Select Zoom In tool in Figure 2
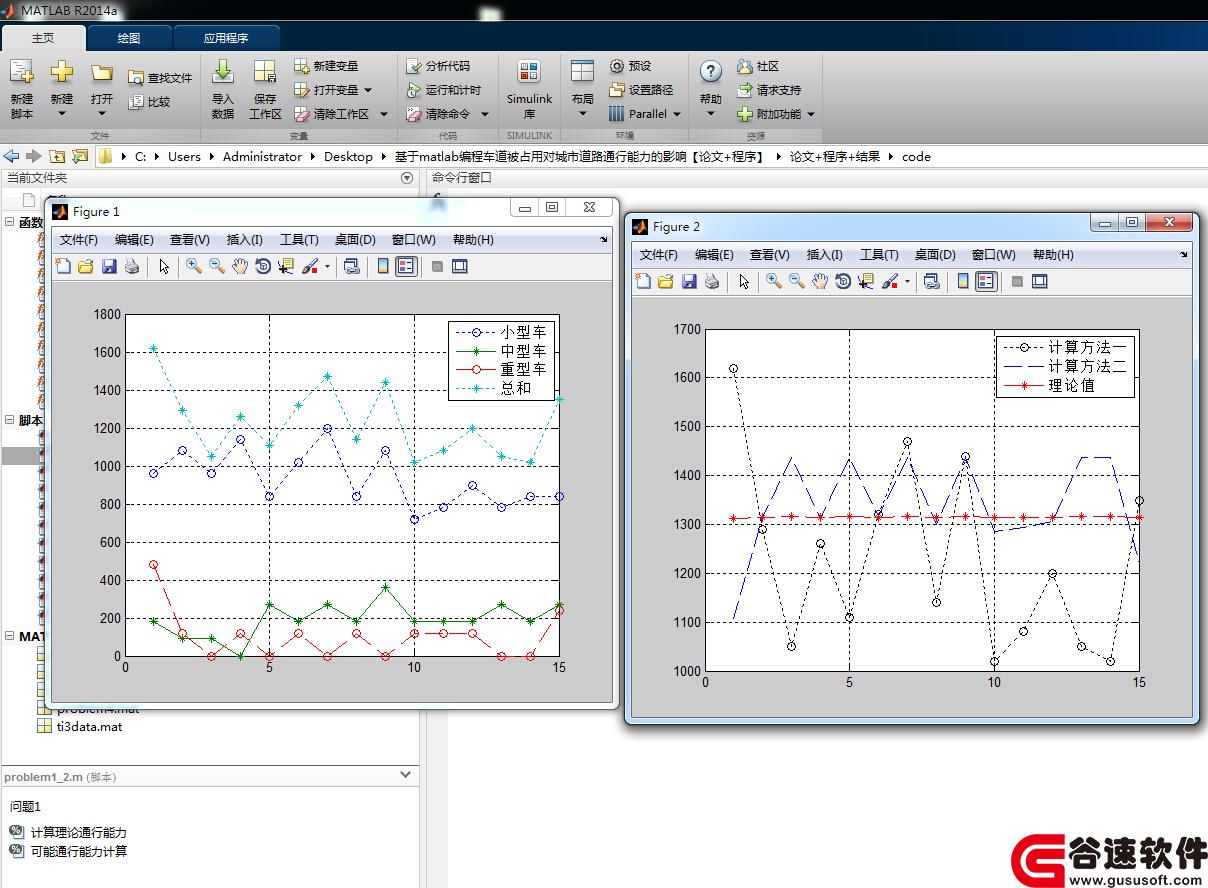The image size is (1208, 888). tap(773, 282)
